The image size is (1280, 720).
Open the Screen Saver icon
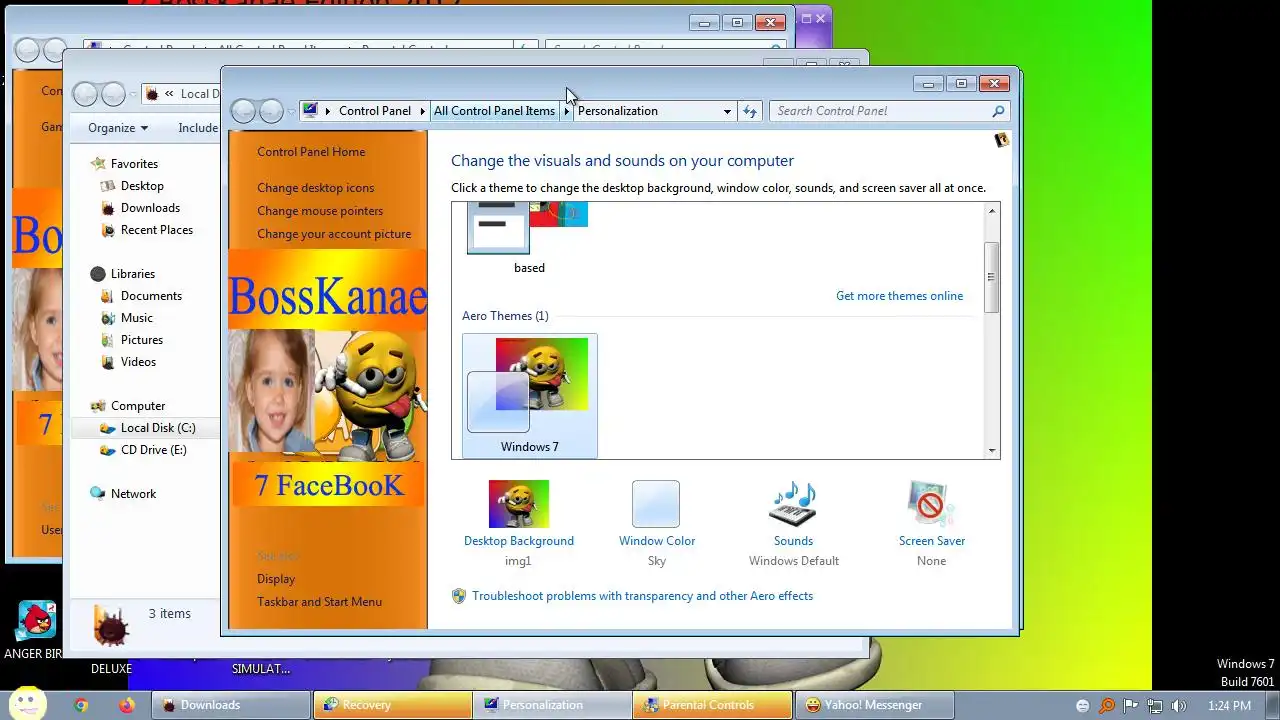point(931,504)
